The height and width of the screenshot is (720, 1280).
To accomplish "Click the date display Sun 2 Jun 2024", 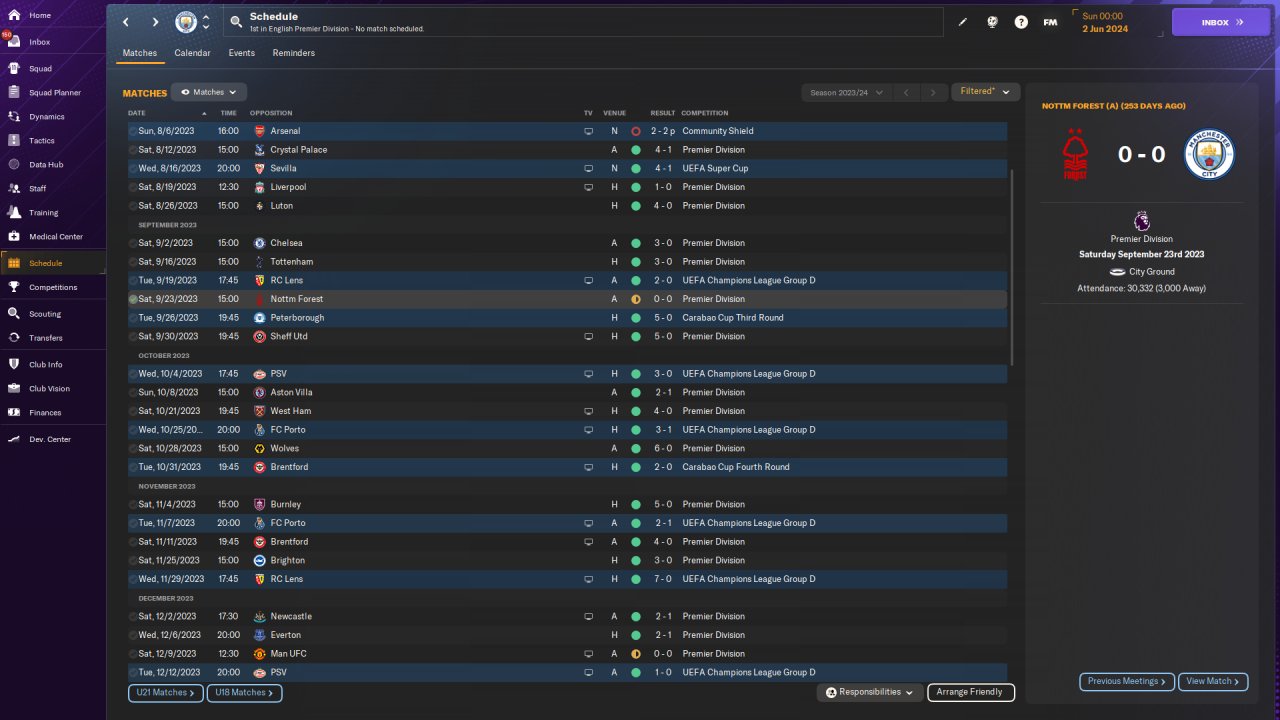I will pos(1105,22).
